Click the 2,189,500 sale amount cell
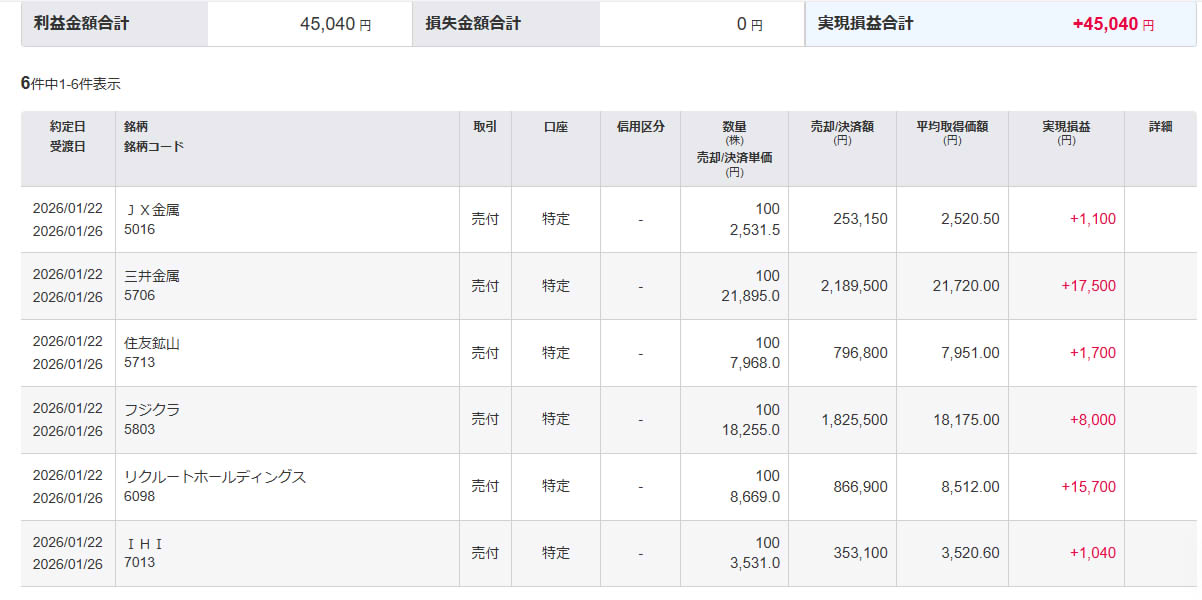Screen dimensions: 1202x600 853,286
